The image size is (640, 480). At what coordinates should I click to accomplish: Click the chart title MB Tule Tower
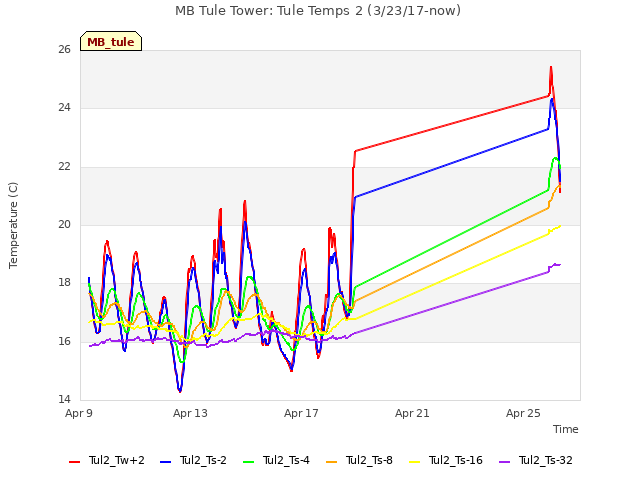318,11
